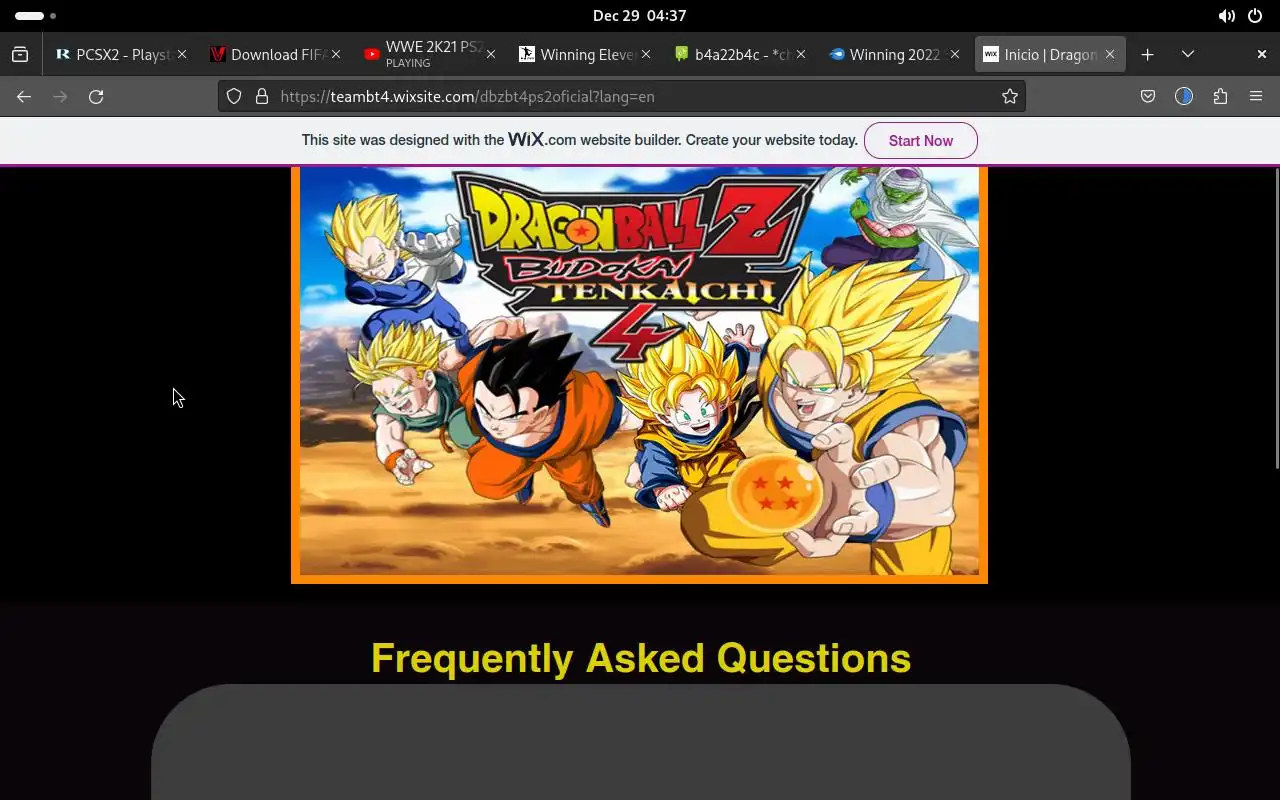This screenshot has height=800, width=1280.
Task: Expand the list all tabs chevron
Action: click(x=1188, y=55)
